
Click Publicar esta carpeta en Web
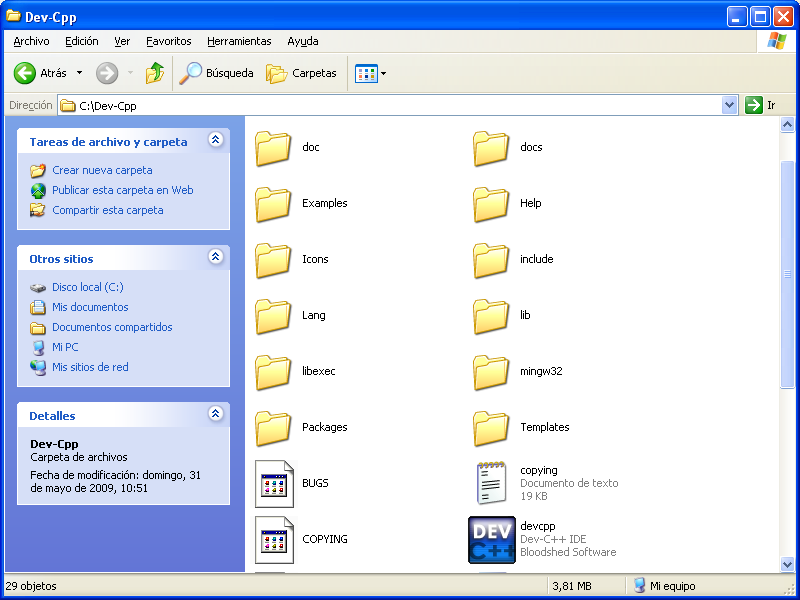point(122,190)
